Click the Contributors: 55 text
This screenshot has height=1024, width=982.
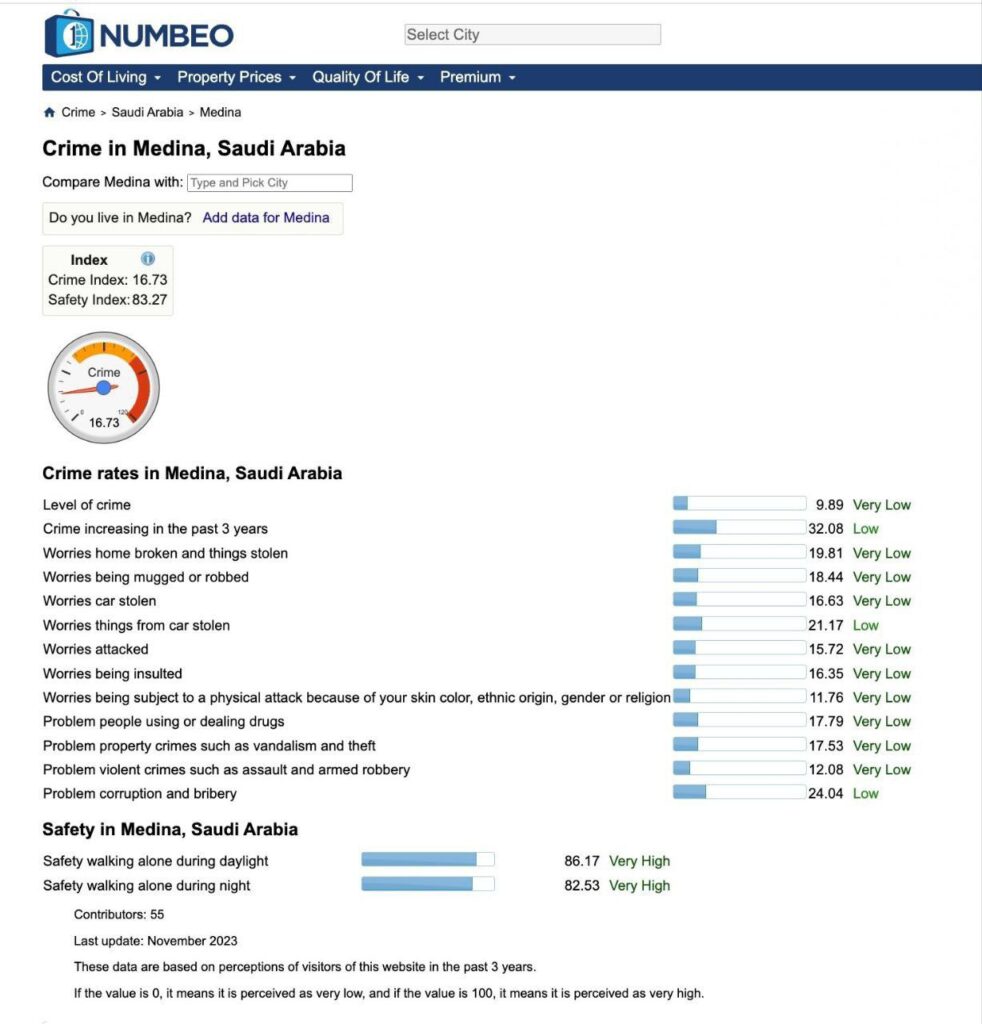(119, 914)
